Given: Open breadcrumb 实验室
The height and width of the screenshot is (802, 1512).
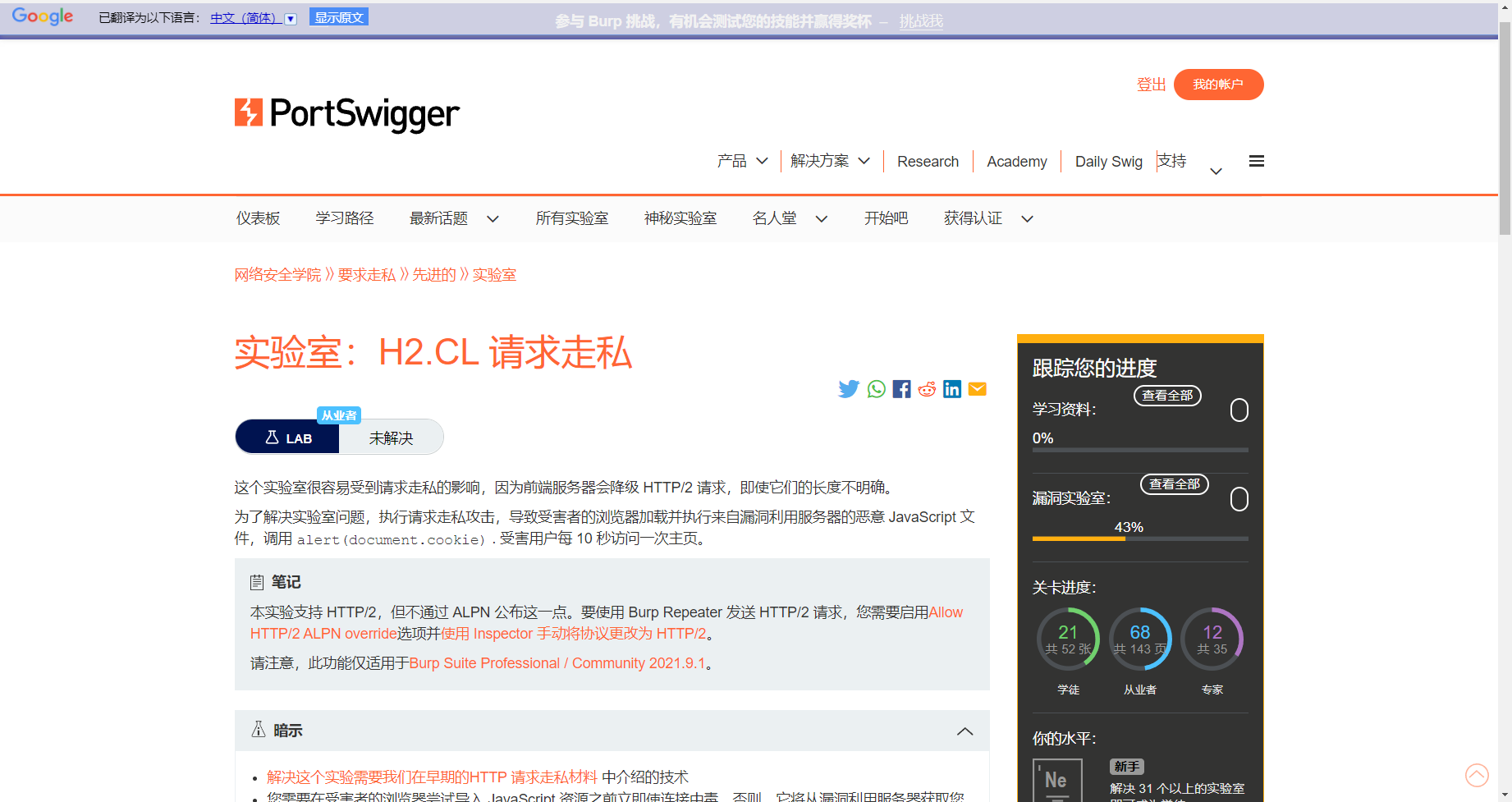Looking at the screenshot, I should pos(494,275).
